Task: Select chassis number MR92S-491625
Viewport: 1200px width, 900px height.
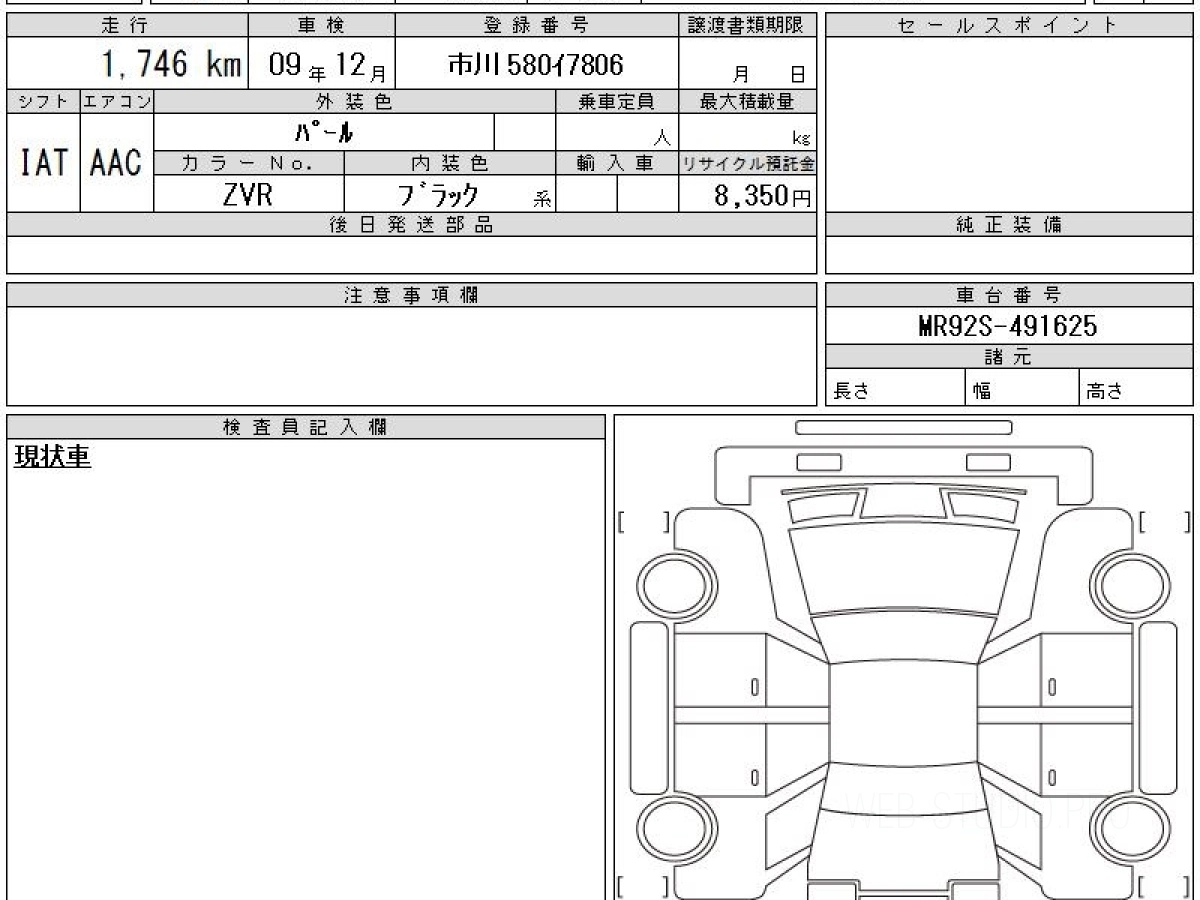Action: 1007,326
